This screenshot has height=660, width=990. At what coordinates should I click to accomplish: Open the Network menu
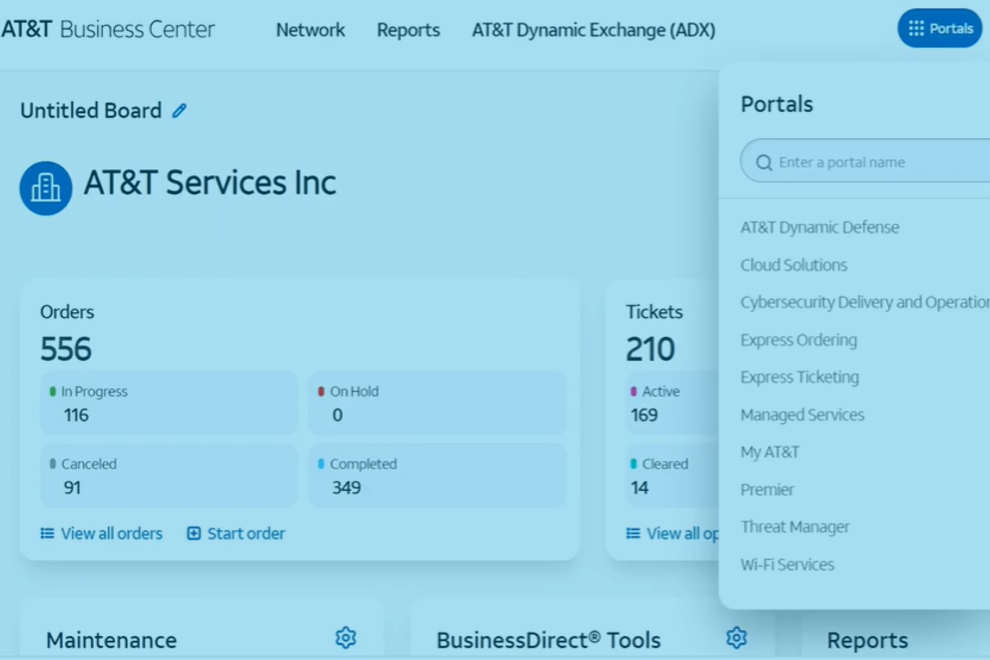coord(310,30)
